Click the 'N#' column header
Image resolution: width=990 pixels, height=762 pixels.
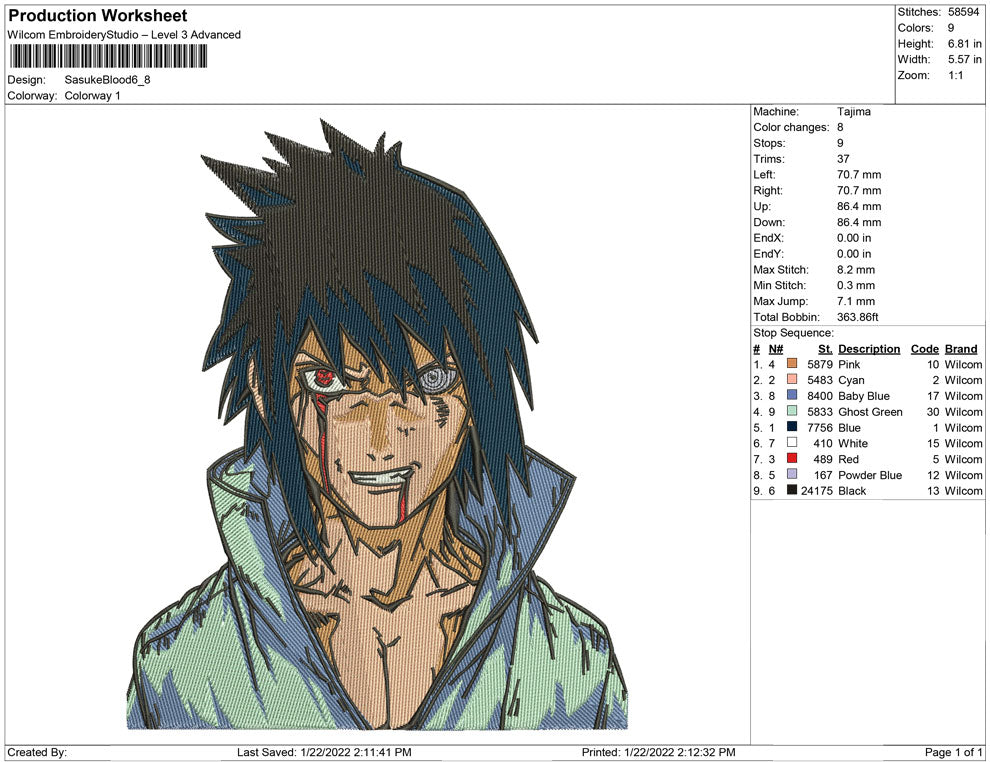tap(775, 349)
